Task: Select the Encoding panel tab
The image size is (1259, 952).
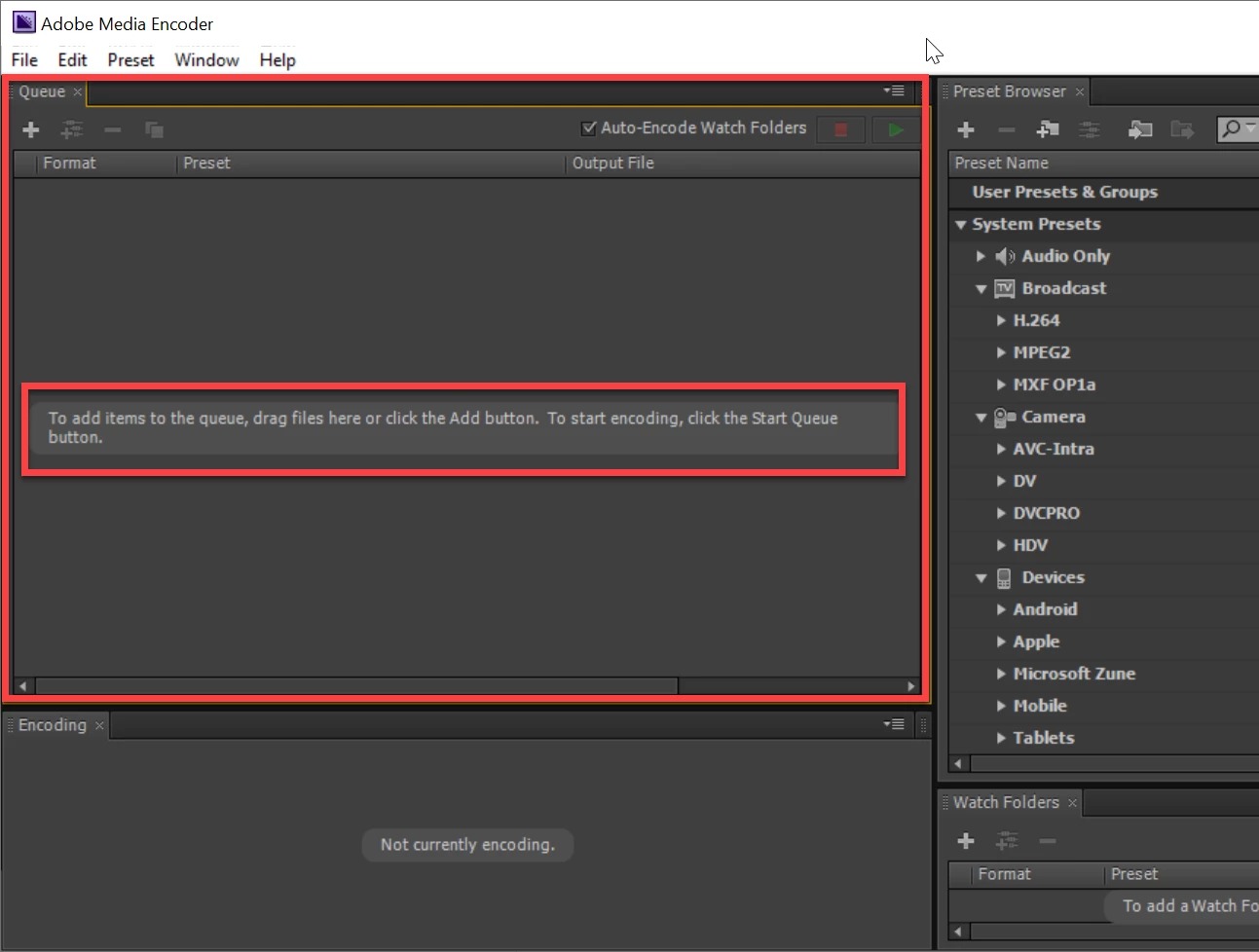Action: click(53, 725)
